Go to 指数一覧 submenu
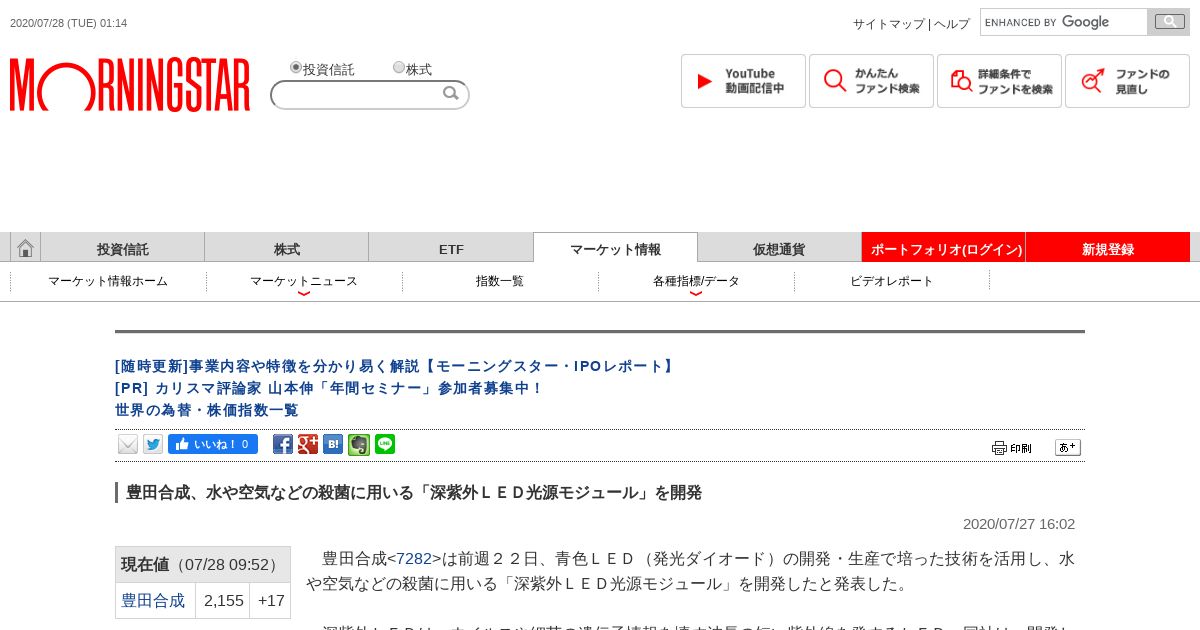The width and height of the screenshot is (1200, 630). [500, 282]
